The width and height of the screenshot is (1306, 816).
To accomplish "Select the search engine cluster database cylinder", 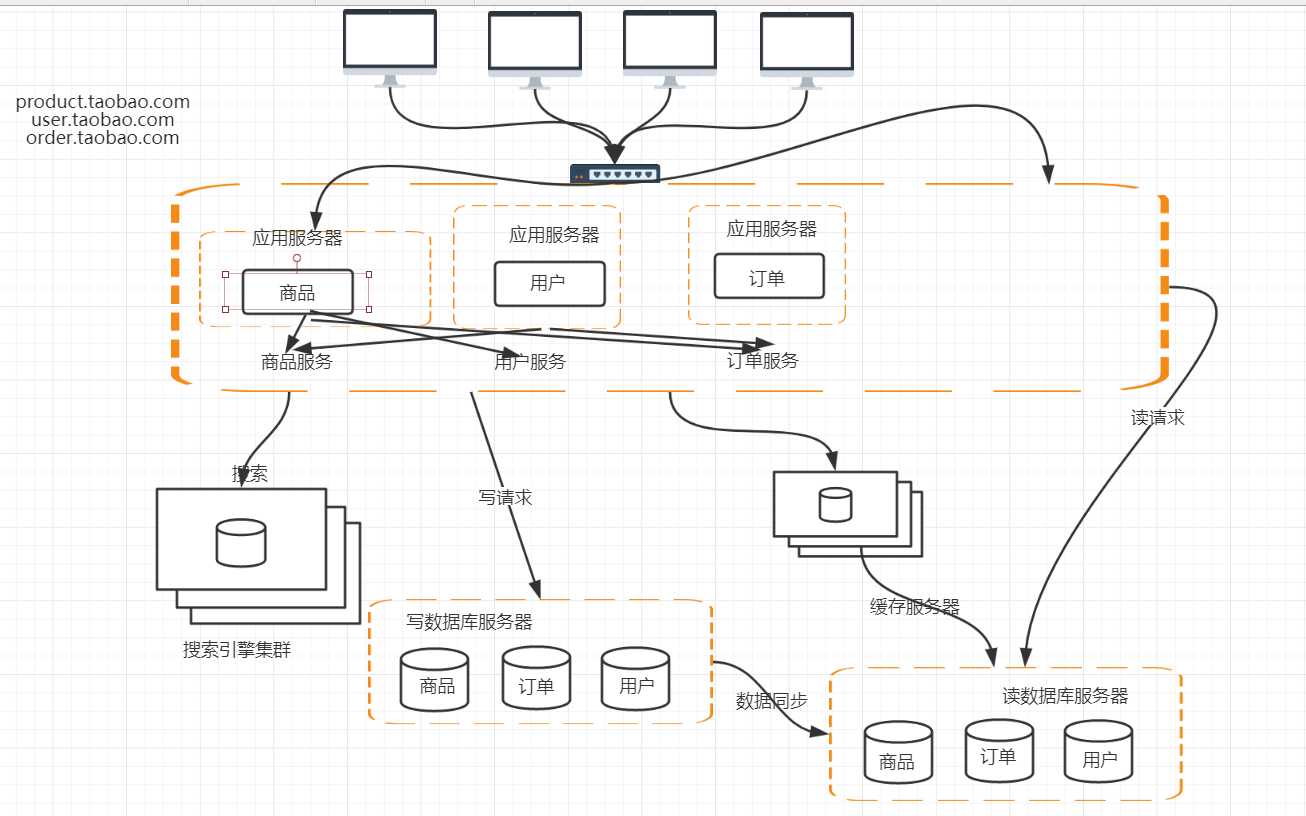I will click(x=241, y=543).
